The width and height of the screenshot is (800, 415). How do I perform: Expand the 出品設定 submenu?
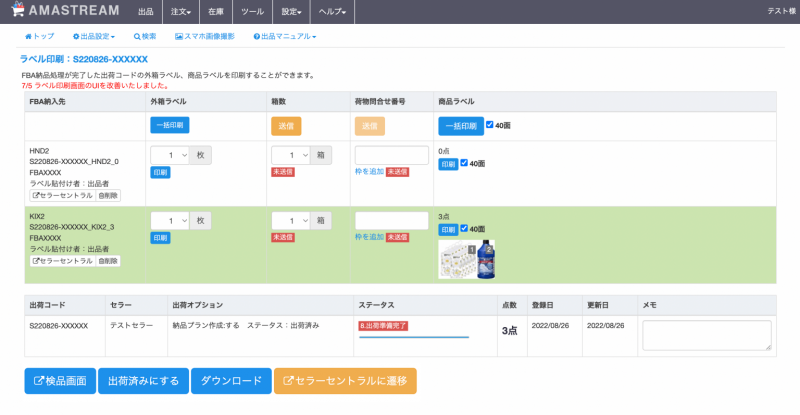[94, 36]
